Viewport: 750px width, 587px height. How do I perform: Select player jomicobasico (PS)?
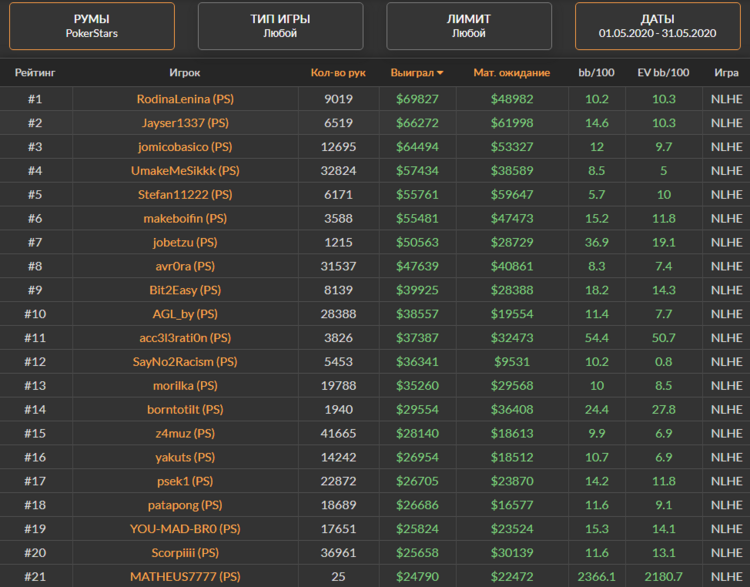click(185, 147)
